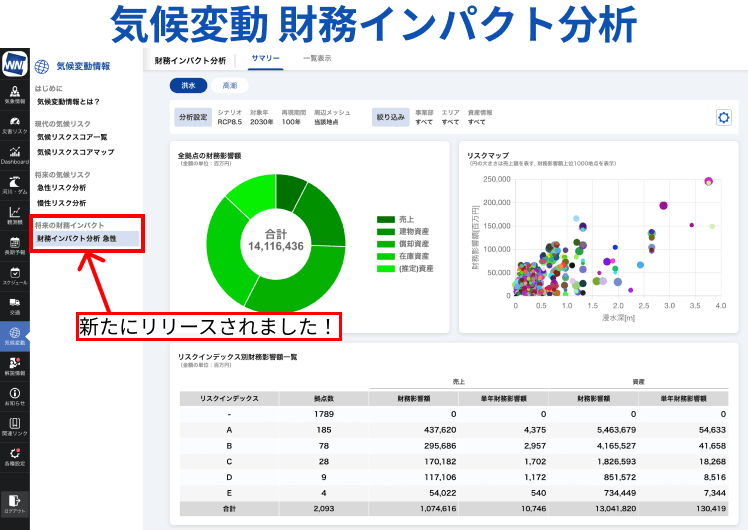Click the 気候変動 globe sidebar icon

point(14,333)
